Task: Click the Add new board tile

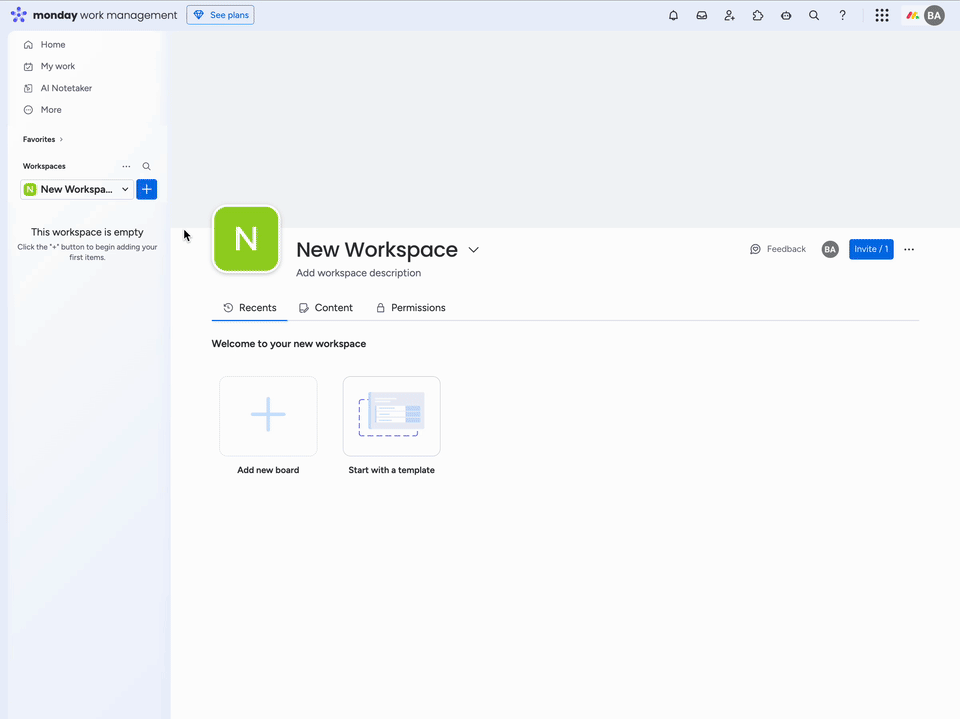Action: [x=268, y=416]
